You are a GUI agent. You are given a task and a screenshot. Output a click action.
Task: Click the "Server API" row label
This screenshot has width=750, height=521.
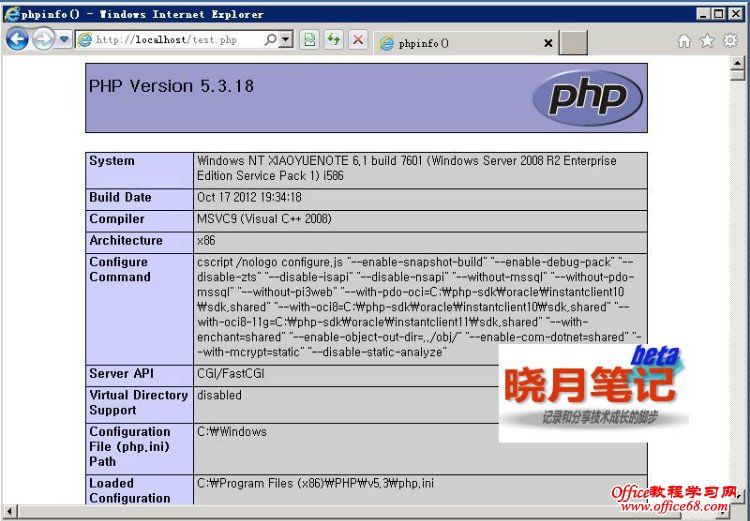[x=121, y=374]
